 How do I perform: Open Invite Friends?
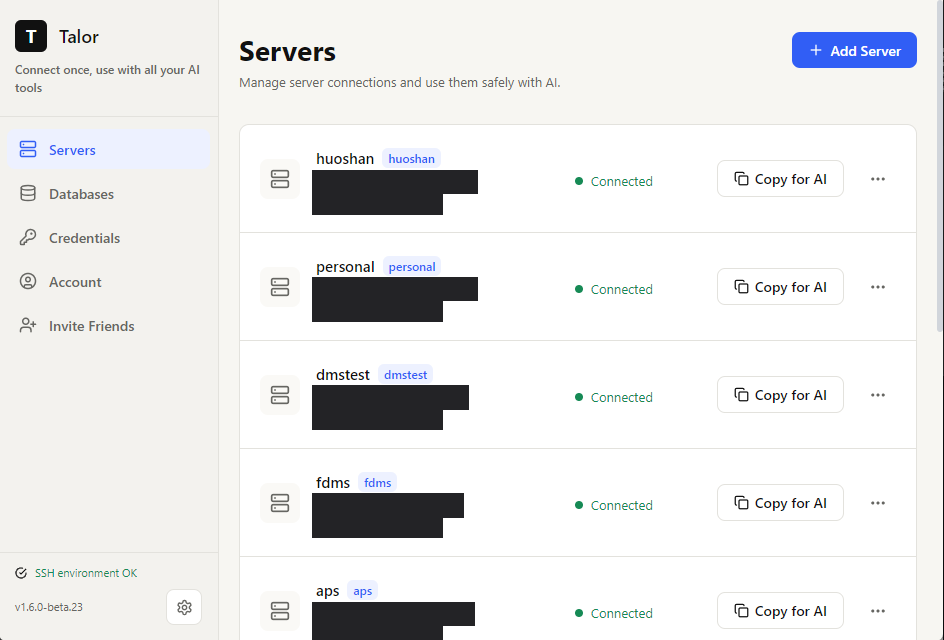[x=108, y=326]
